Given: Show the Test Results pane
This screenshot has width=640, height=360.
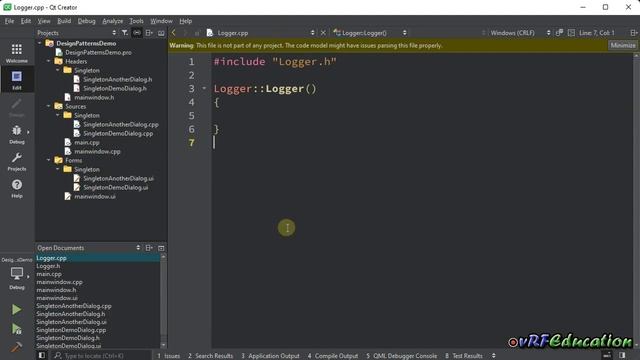Looking at the screenshot, I should pos(464,356).
